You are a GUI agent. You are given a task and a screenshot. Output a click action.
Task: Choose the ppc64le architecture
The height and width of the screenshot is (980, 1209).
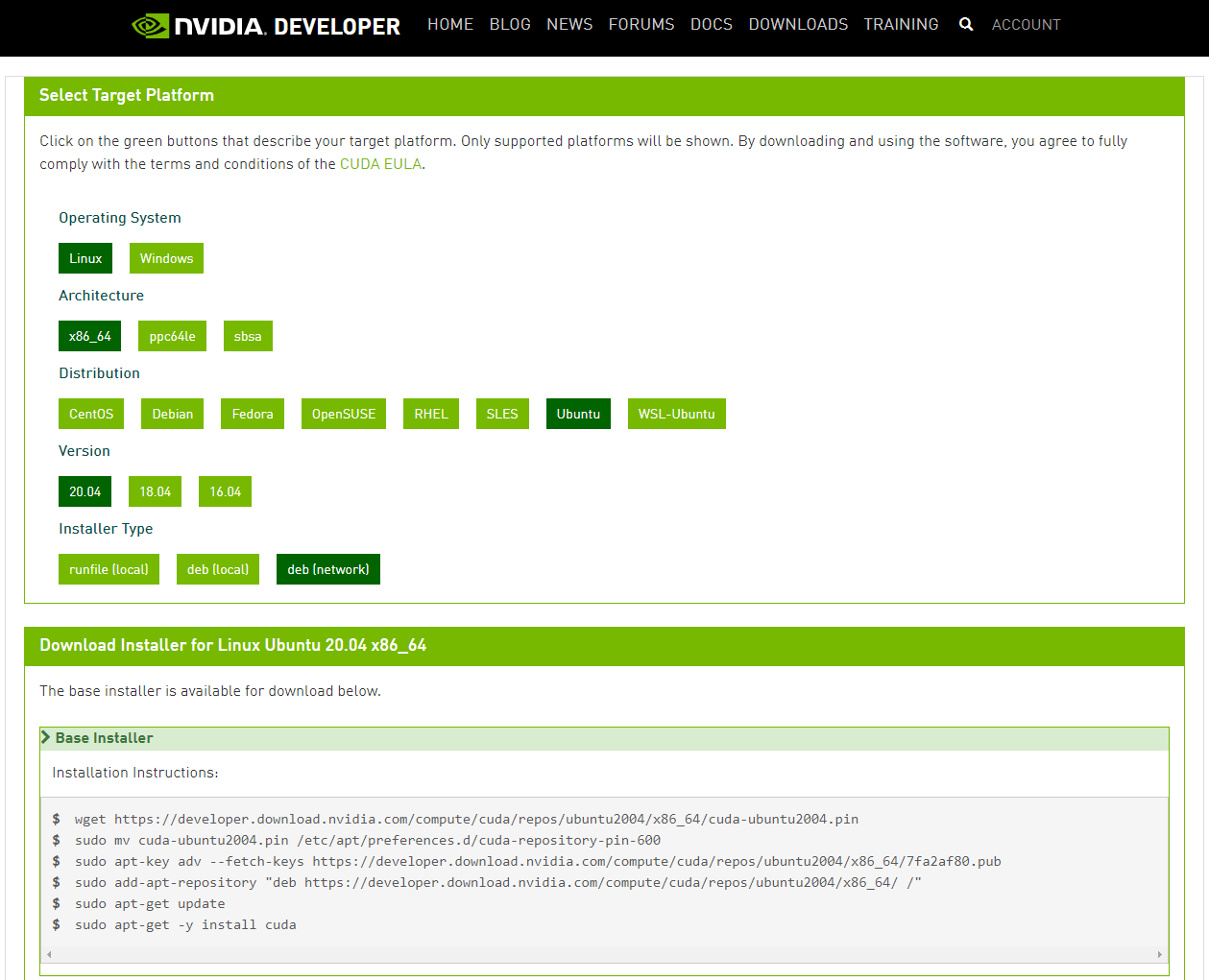coord(172,336)
